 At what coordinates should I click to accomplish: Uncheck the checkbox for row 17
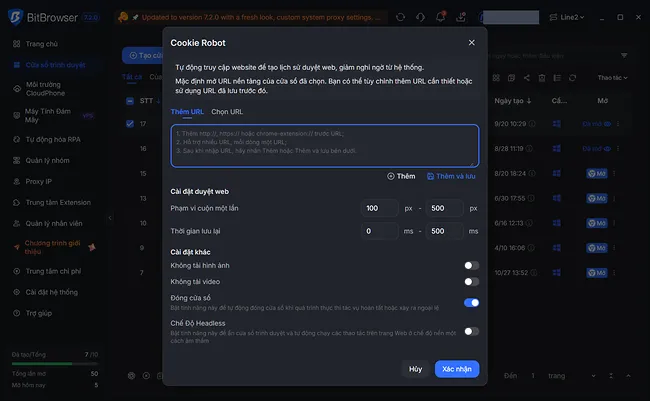coord(130,124)
